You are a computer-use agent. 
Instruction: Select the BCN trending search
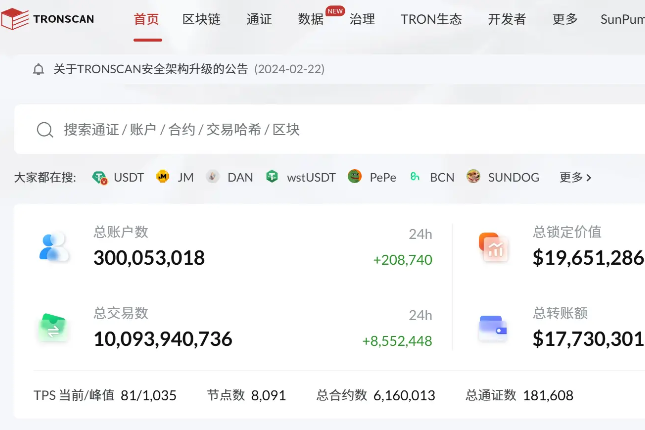442,177
